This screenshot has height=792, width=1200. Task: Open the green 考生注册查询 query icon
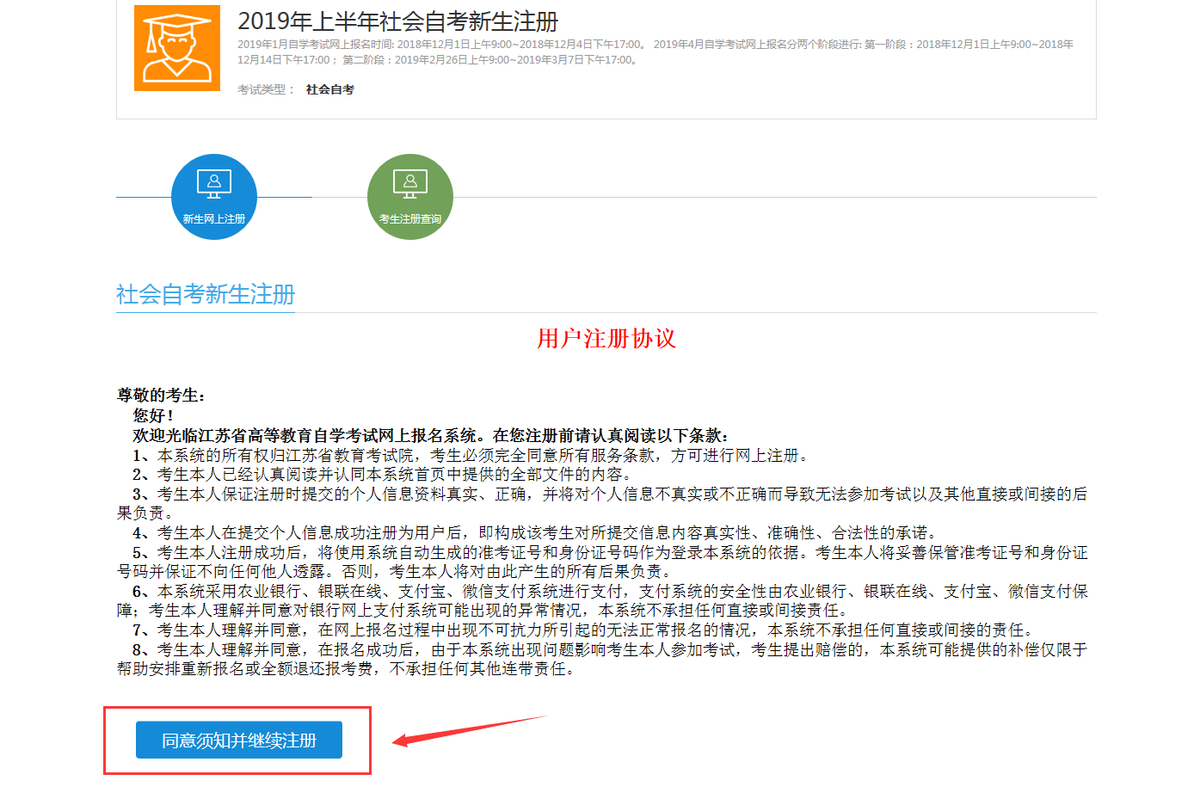[x=409, y=195]
